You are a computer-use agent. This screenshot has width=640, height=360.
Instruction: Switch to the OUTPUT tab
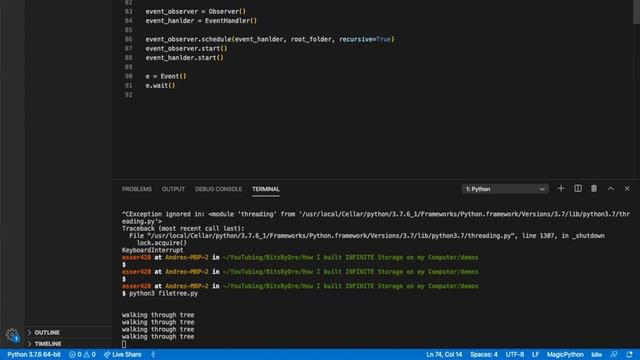tap(173, 189)
